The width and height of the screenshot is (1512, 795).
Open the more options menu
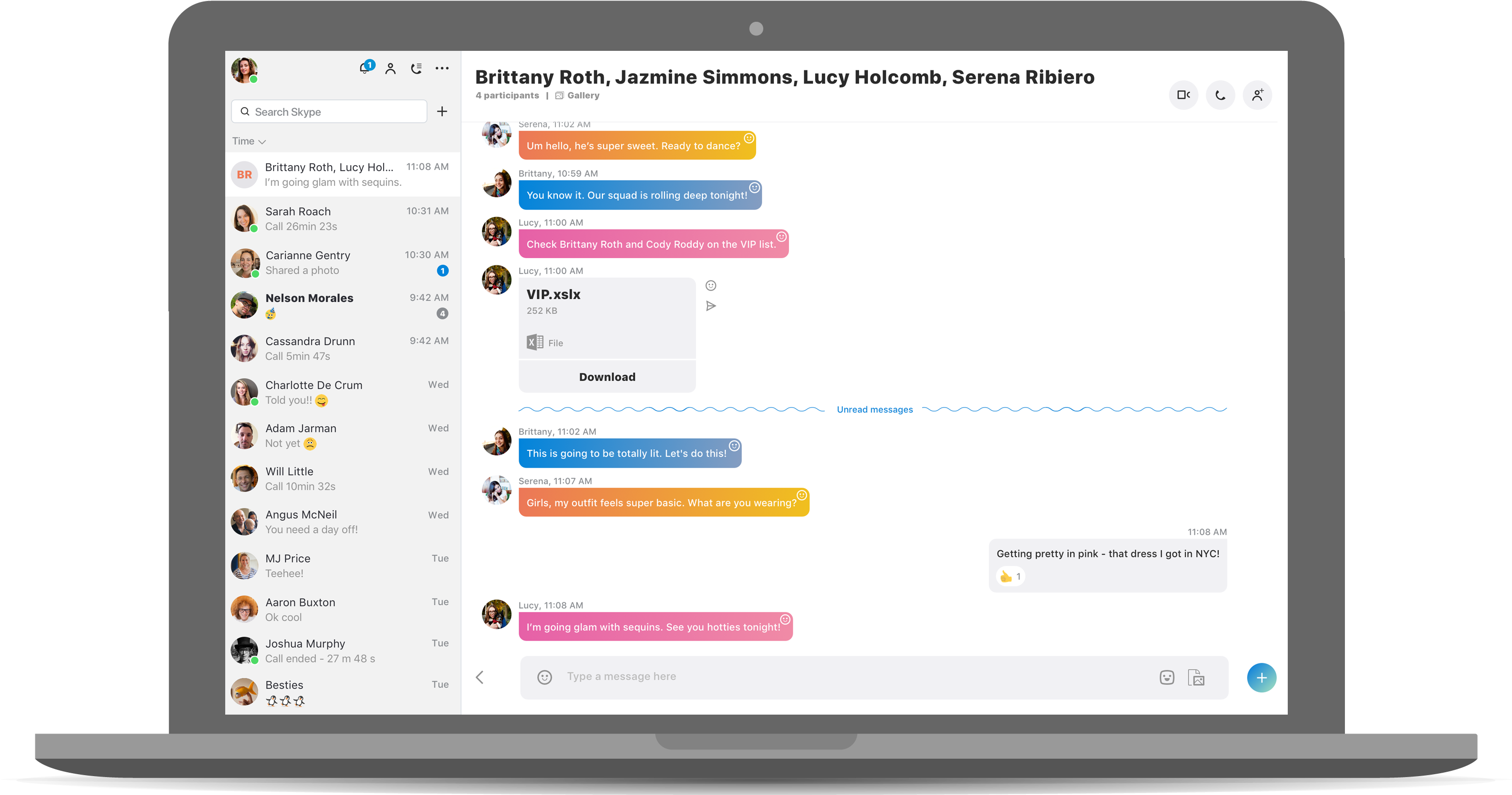click(442, 69)
